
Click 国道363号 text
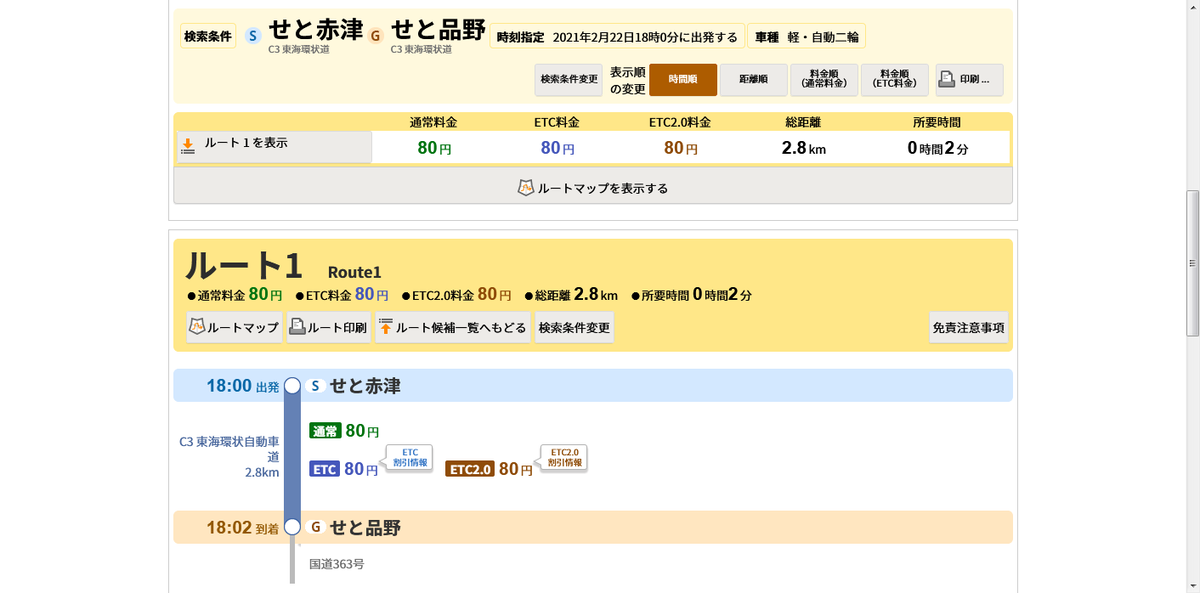click(x=336, y=564)
